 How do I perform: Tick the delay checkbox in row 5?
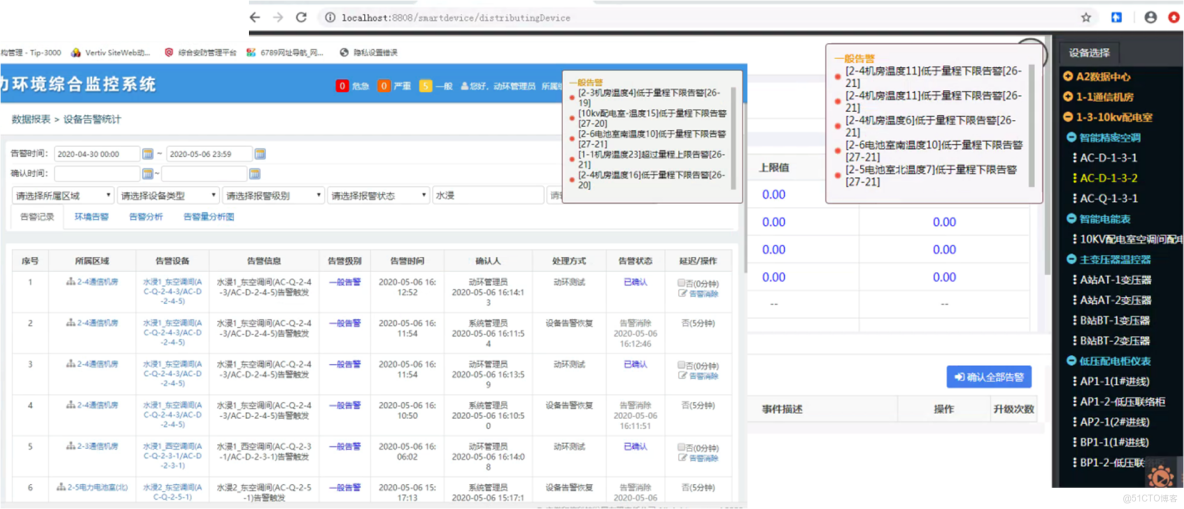click(x=682, y=446)
